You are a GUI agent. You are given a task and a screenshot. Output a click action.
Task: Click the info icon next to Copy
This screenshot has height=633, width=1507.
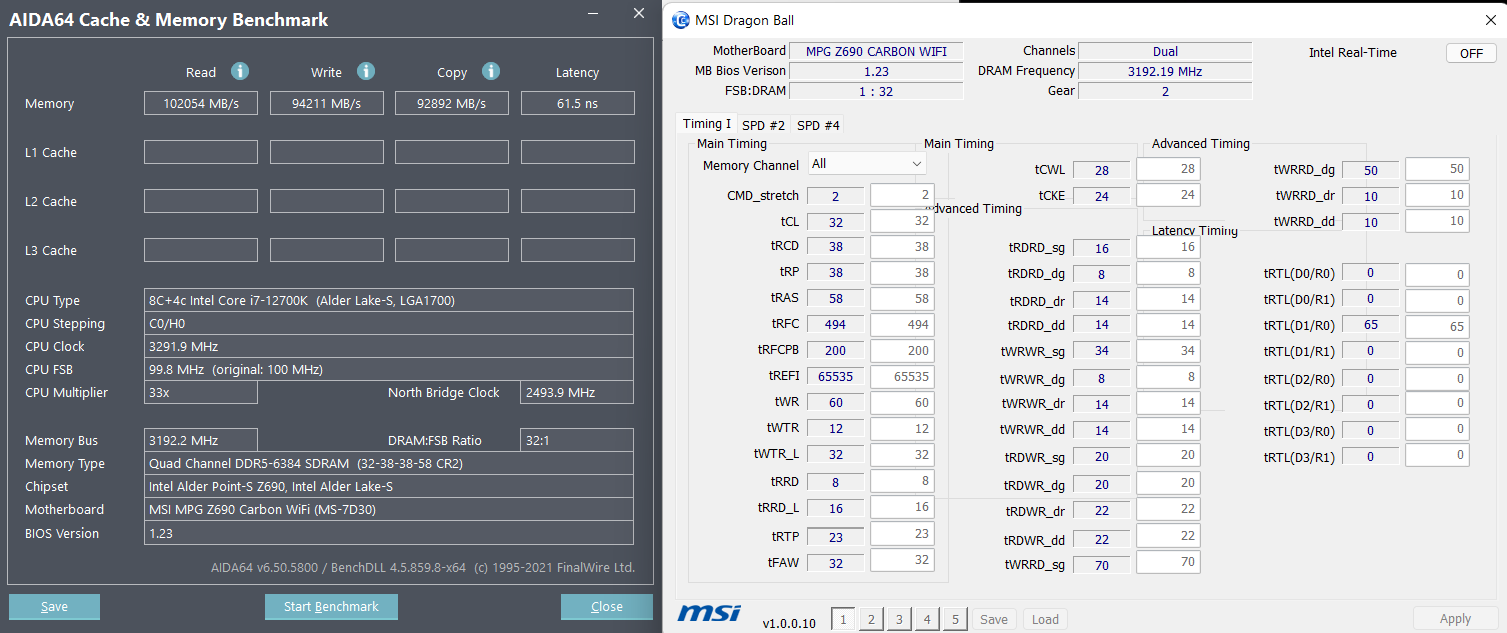pyautogui.click(x=490, y=71)
